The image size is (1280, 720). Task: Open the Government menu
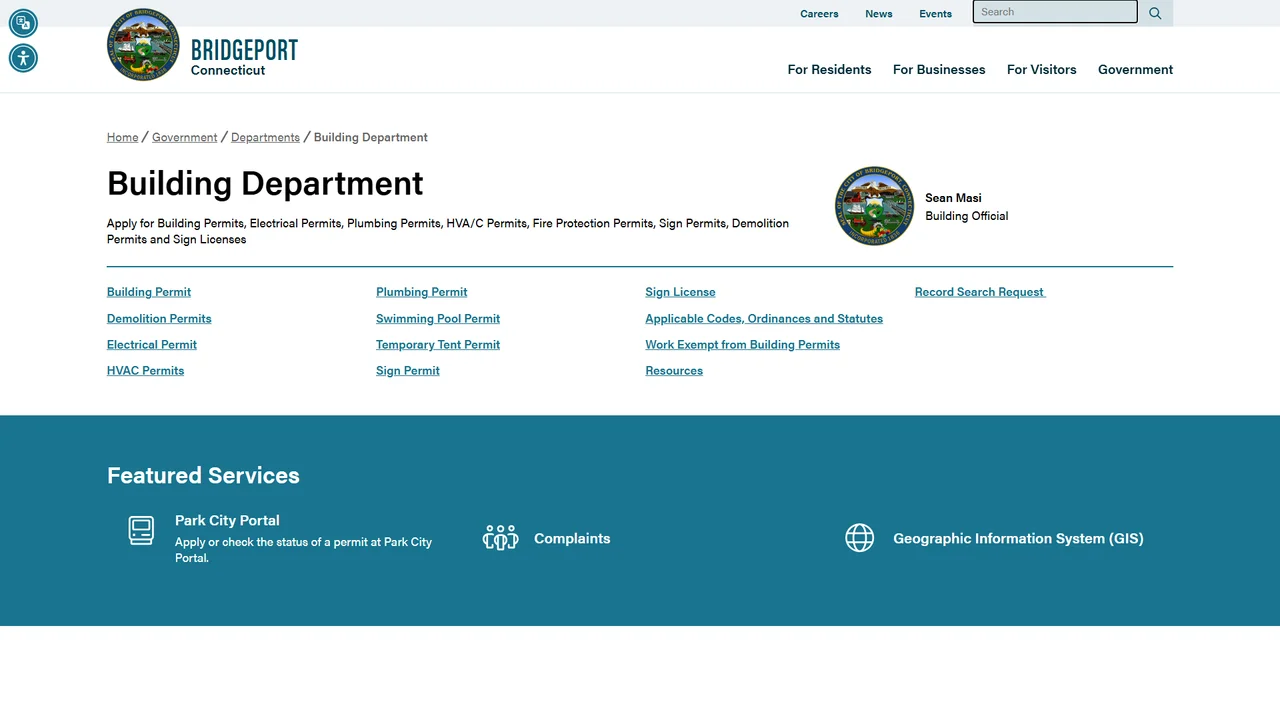pos(1135,69)
